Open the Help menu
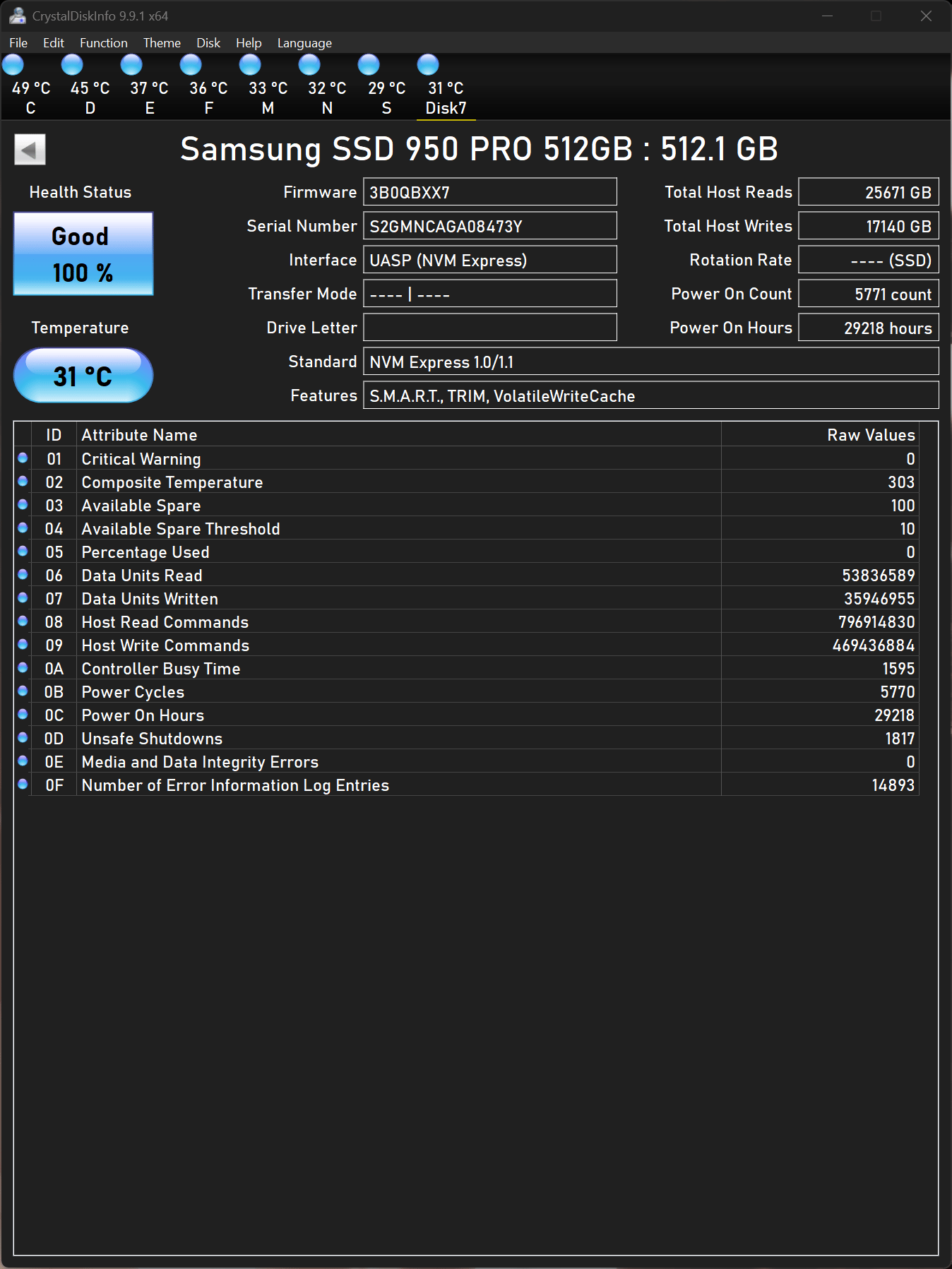 pyautogui.click(x=249, y=43)
